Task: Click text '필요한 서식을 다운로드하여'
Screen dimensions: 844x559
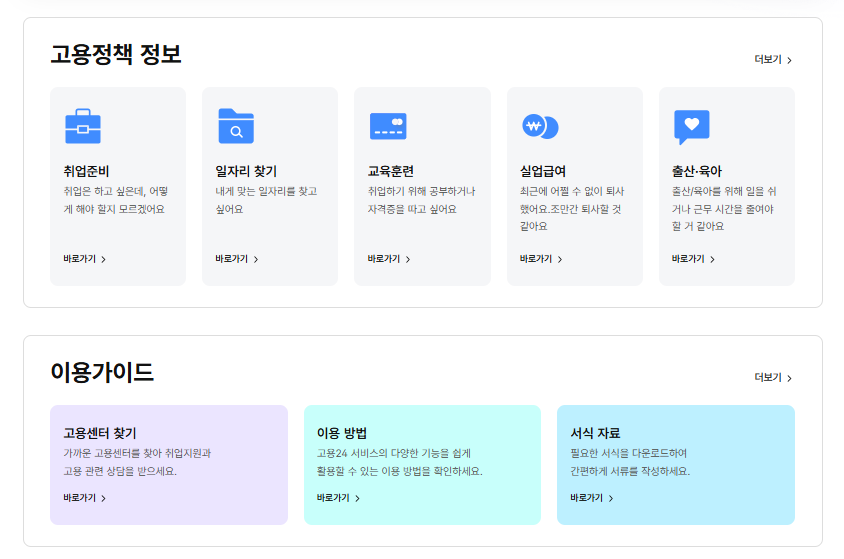Action: [629, 454]
